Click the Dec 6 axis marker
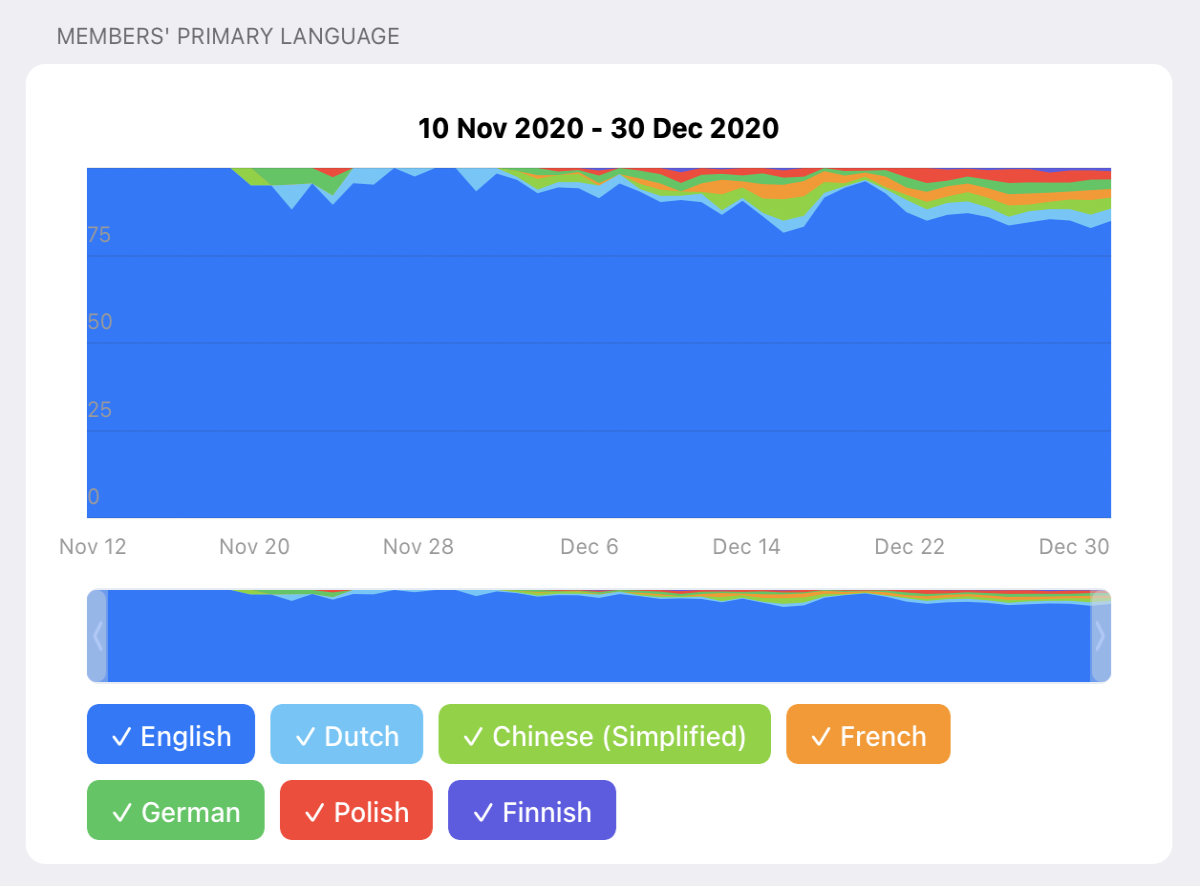The width and height of the screenshot is (1200, 886). point(589,546)
